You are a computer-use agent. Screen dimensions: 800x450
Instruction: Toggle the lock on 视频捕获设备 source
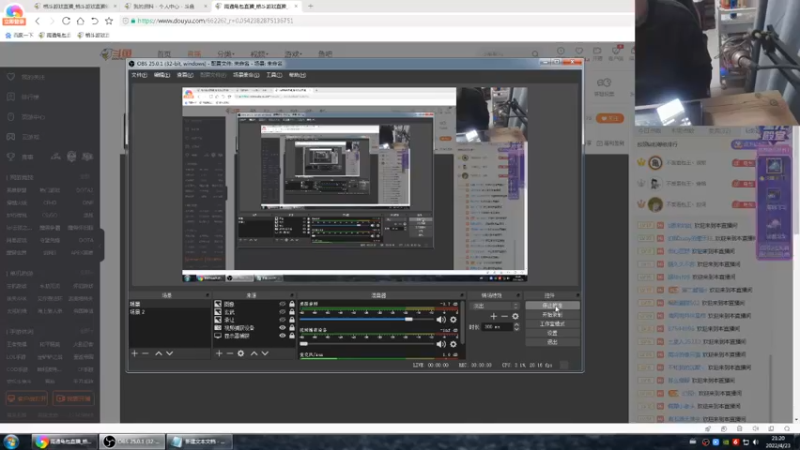pos(292,328)
